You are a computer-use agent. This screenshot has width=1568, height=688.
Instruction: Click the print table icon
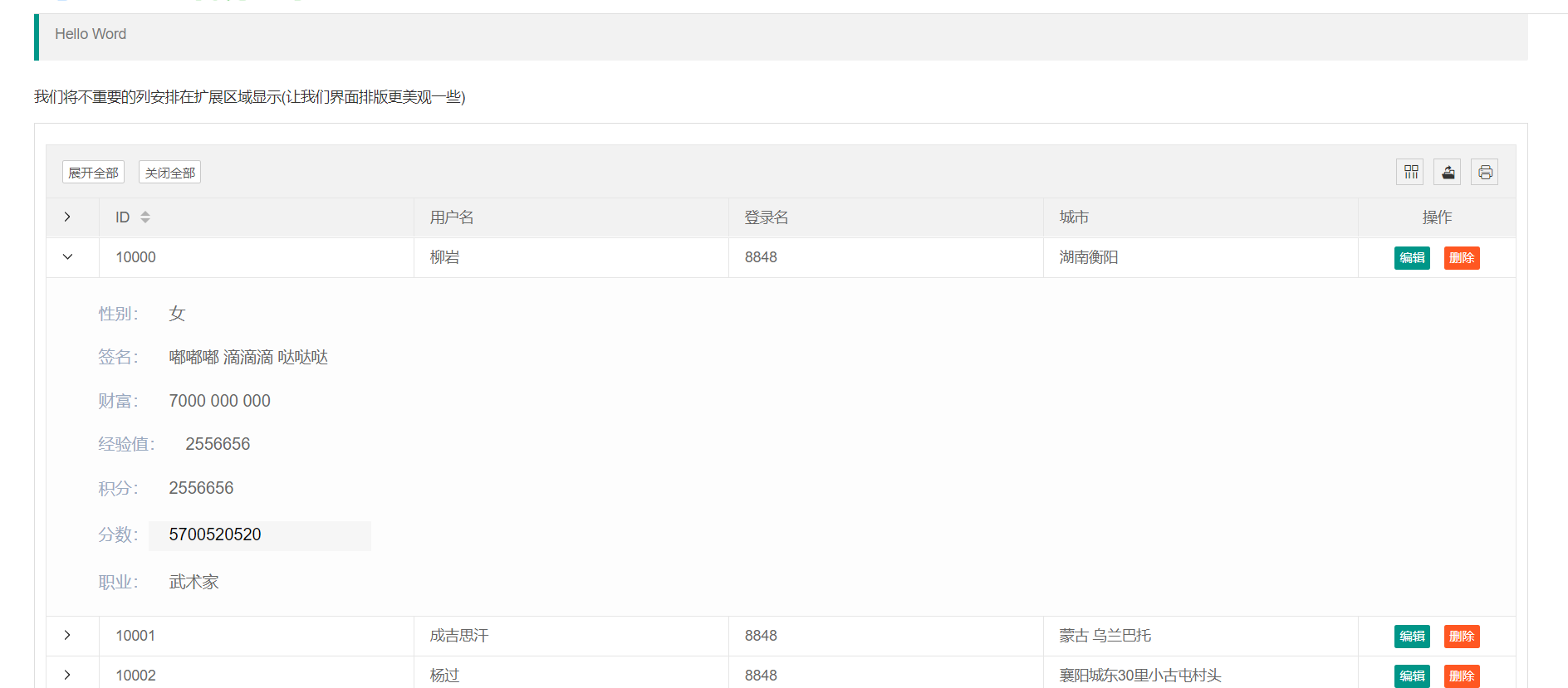(x=1485, y=172)
